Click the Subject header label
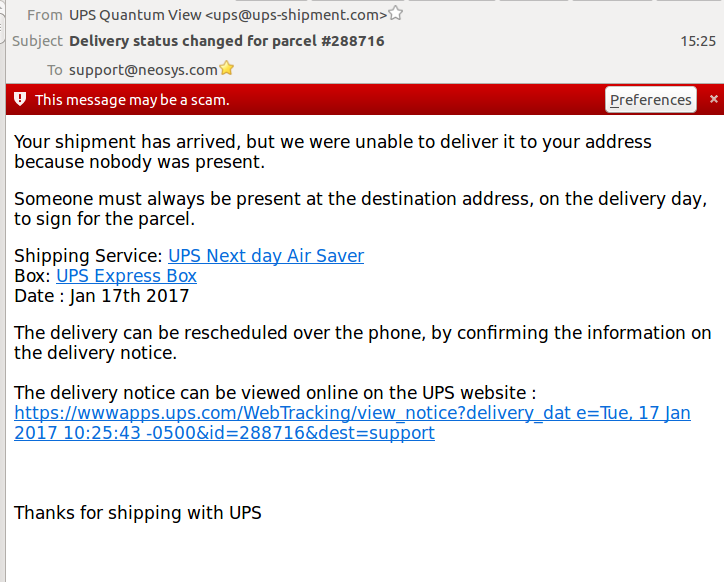This screenshot has width=724, height=582. coord(37,41)
